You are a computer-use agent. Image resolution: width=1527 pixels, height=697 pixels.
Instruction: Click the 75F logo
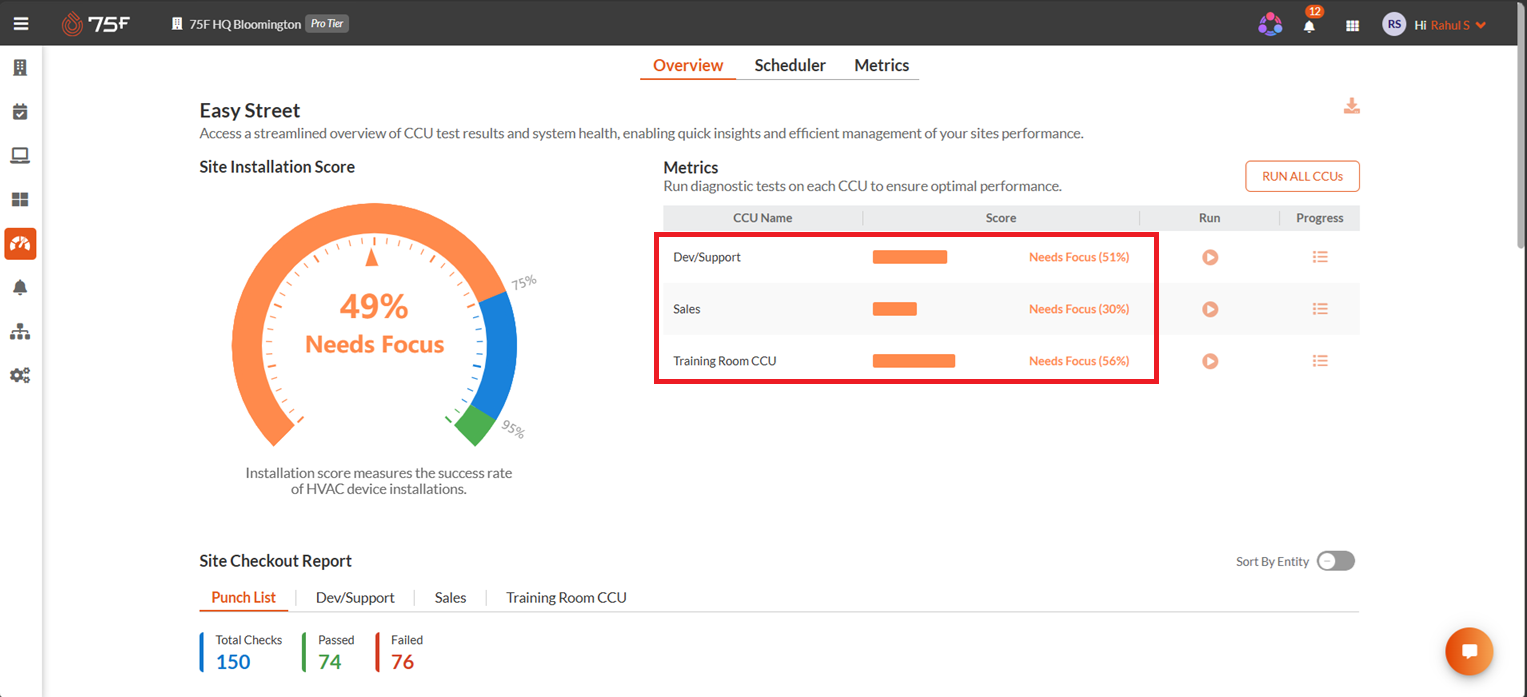click(96, 24)
